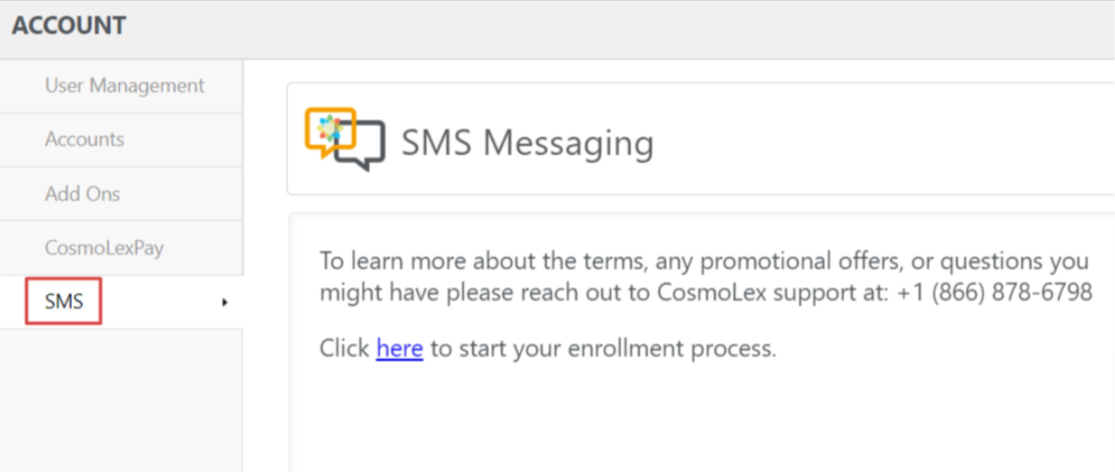Click the support phone number +1 (866) 878-6798

click(x=994, y=291)
